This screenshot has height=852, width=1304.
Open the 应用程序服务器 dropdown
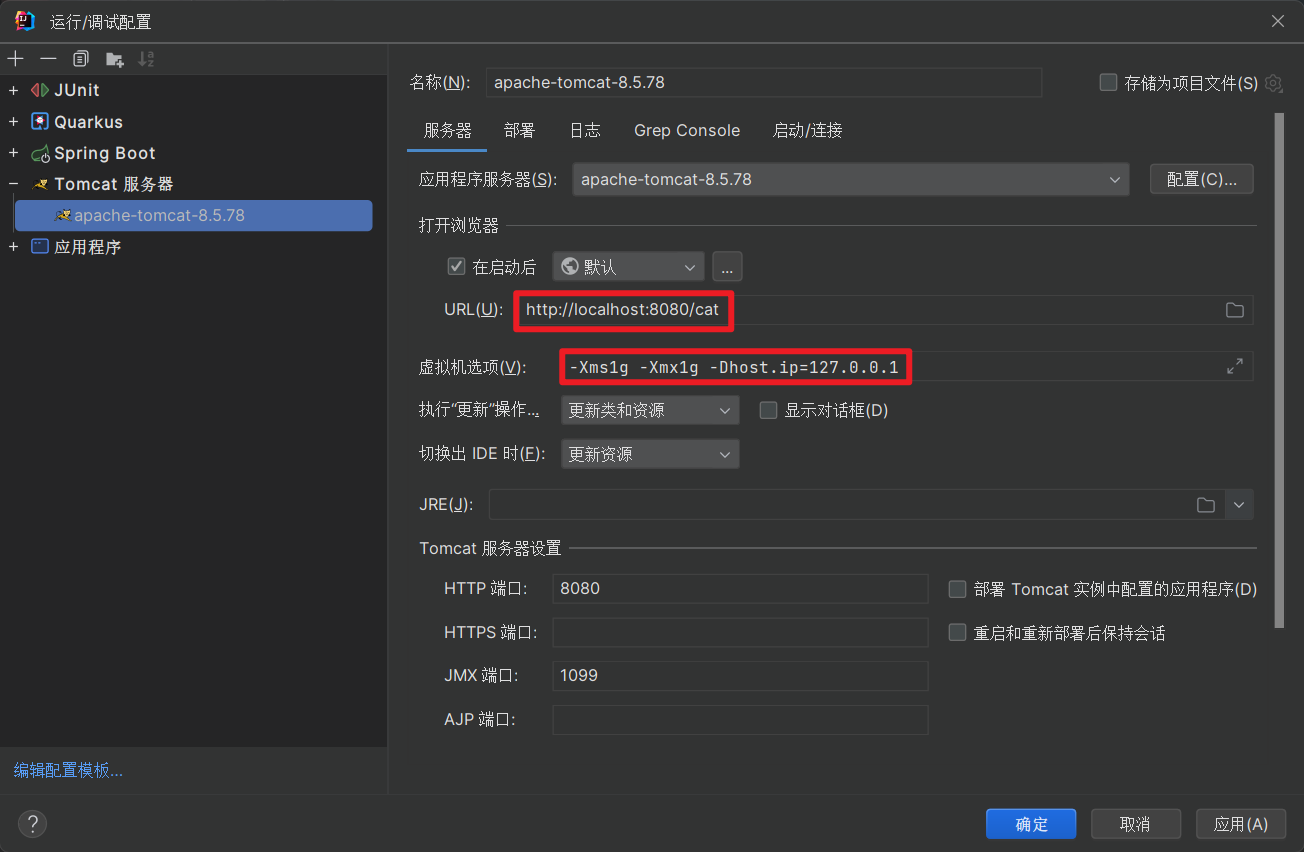pyautogui.click(x=1114, y=179)
